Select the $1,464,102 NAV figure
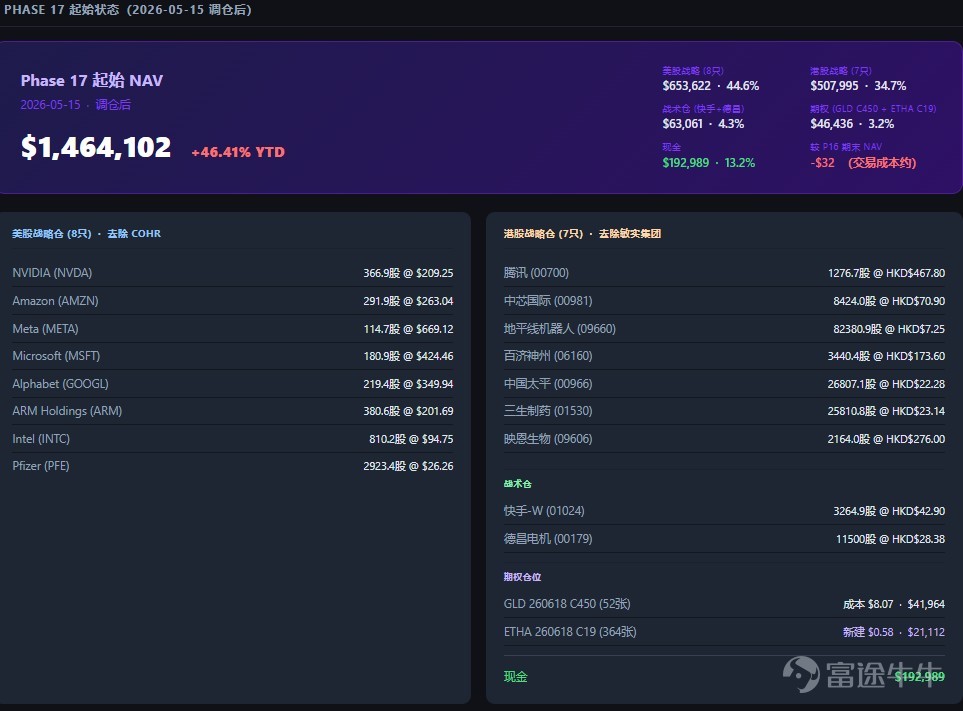 click(x=96, y=147)
